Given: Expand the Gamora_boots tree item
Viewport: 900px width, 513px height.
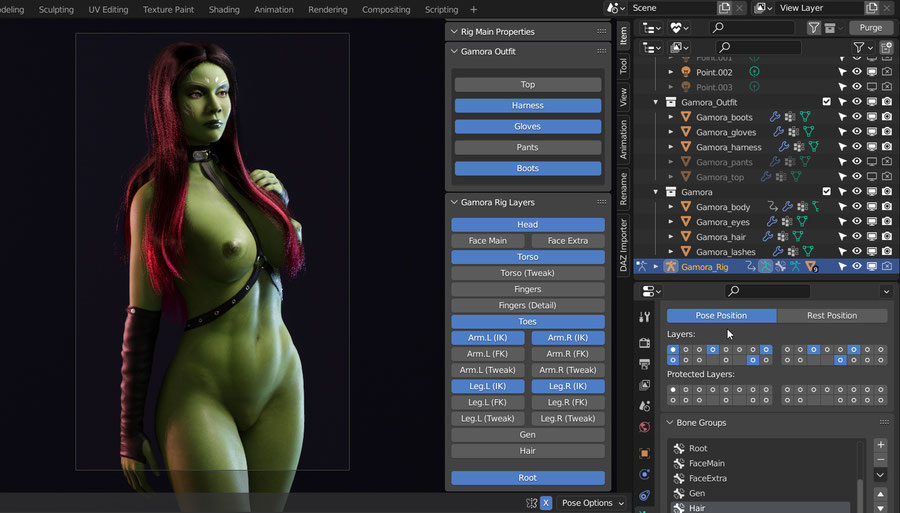Looking at the screenshot, I should pyautogui.click(x=670, y=117).
